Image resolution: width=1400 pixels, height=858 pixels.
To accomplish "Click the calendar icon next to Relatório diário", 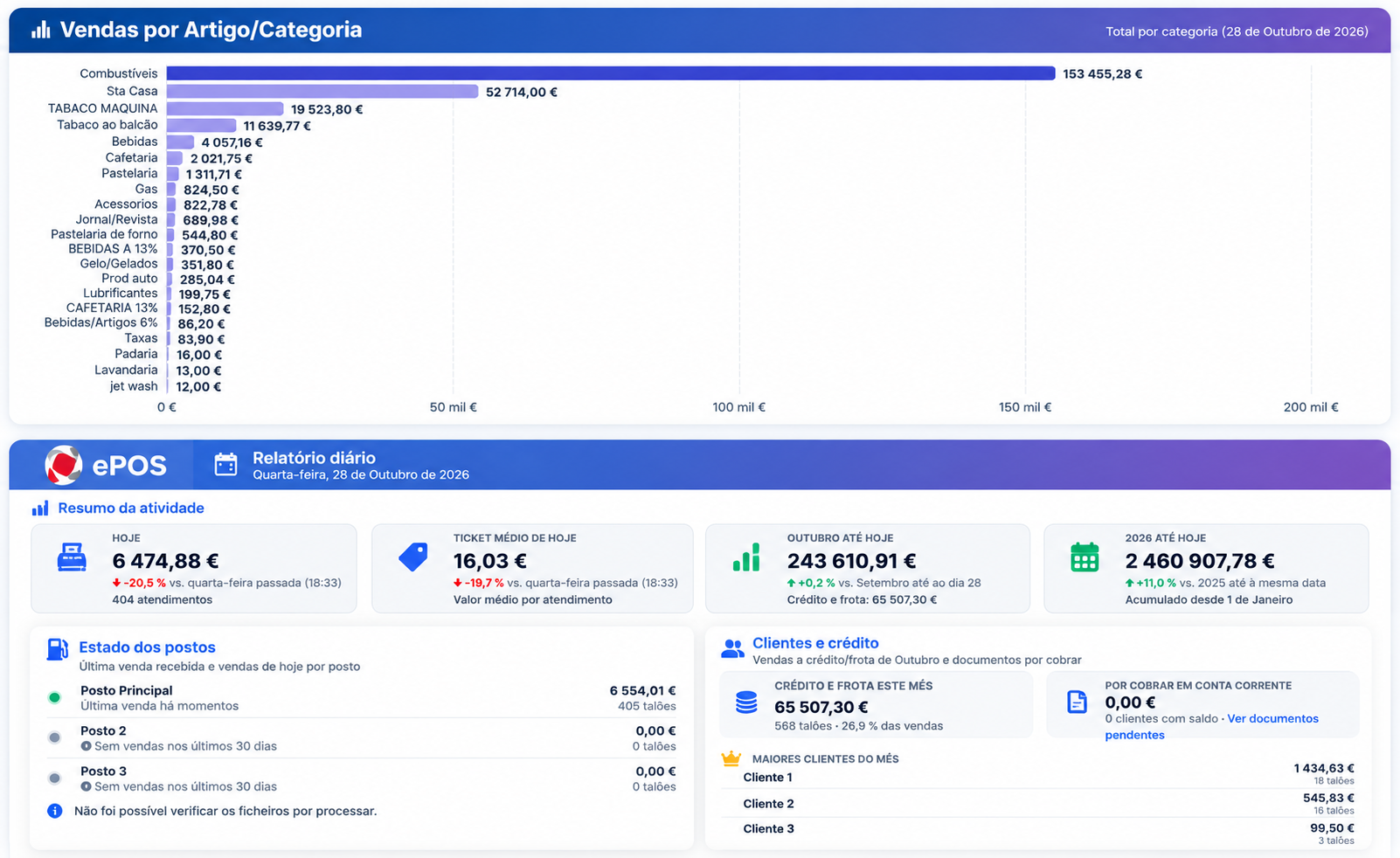I will [226, 465].
